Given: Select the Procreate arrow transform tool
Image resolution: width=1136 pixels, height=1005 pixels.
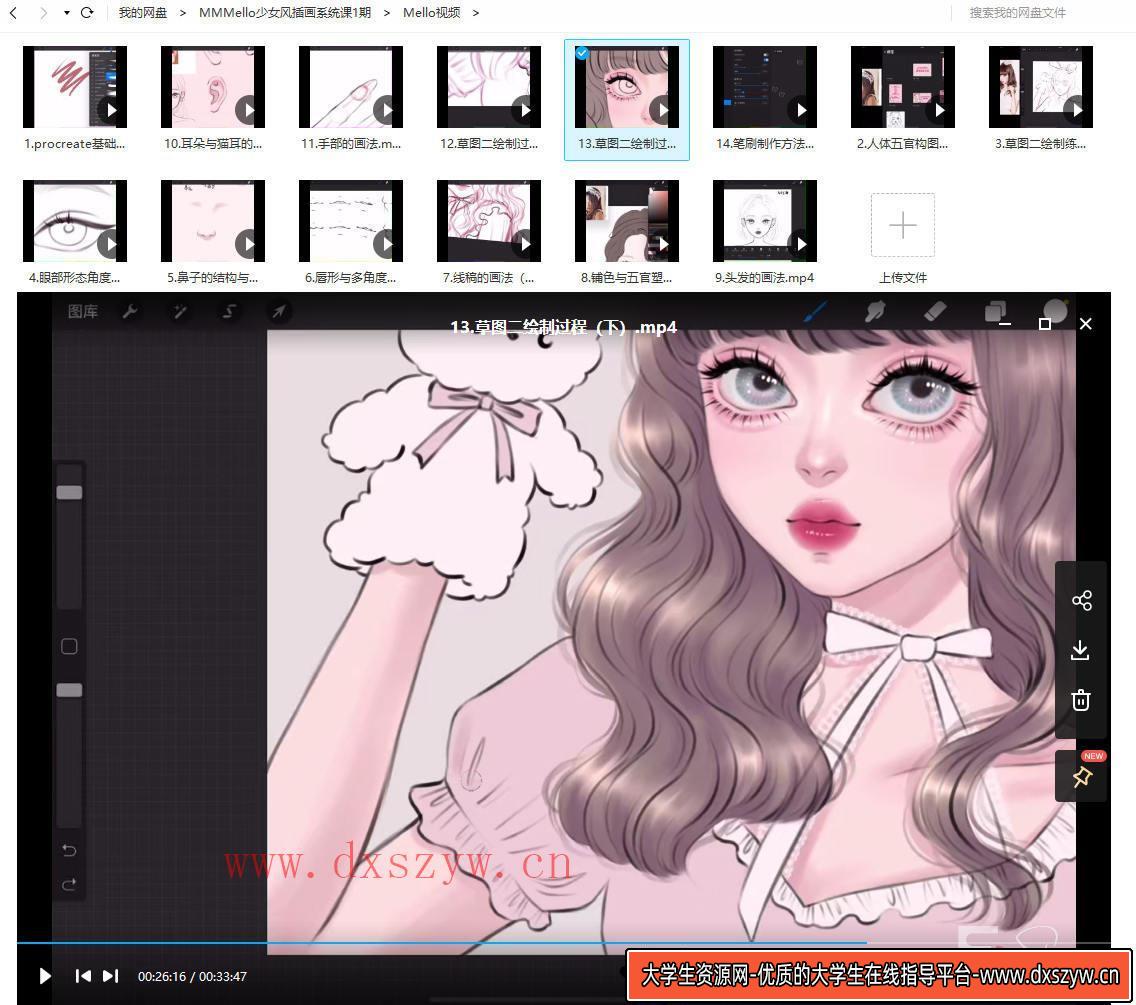Looking at the screenshot, I should click(278, 312).
